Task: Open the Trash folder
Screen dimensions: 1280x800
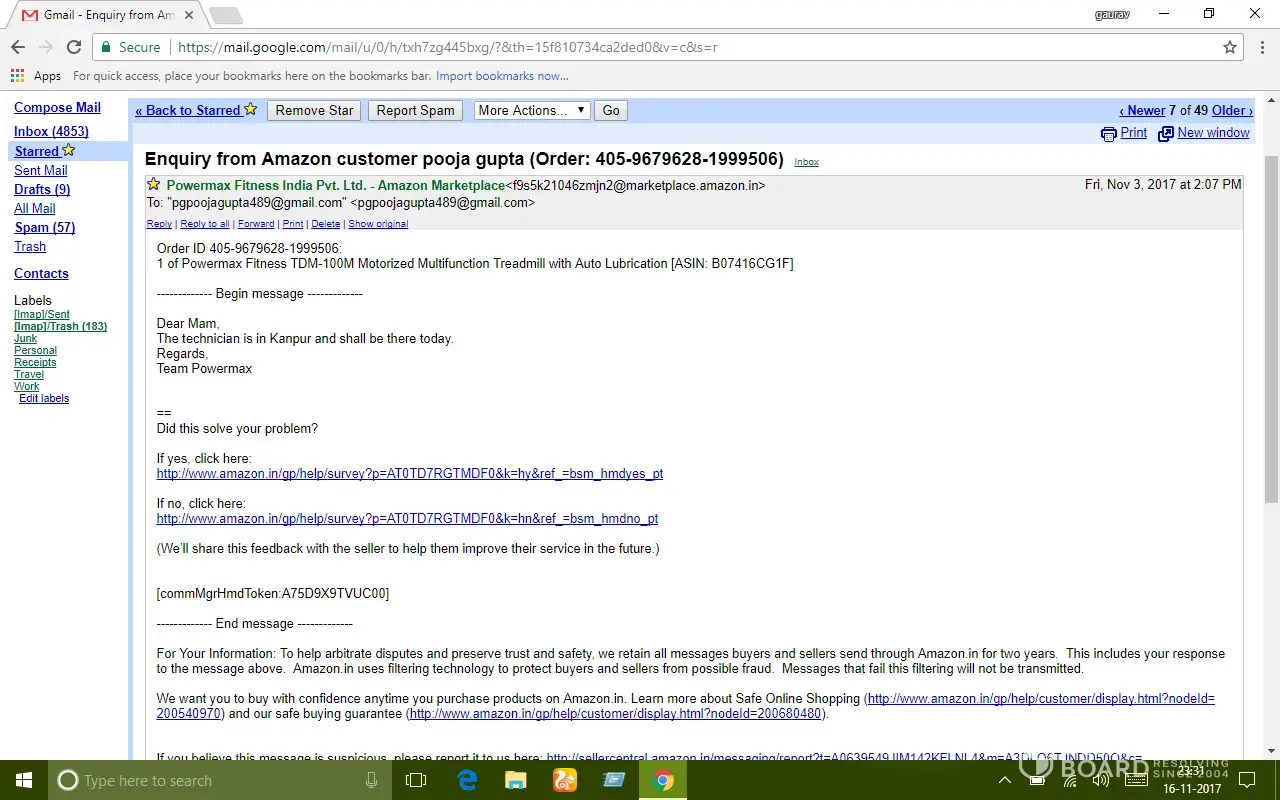Action: coord(30,246)
